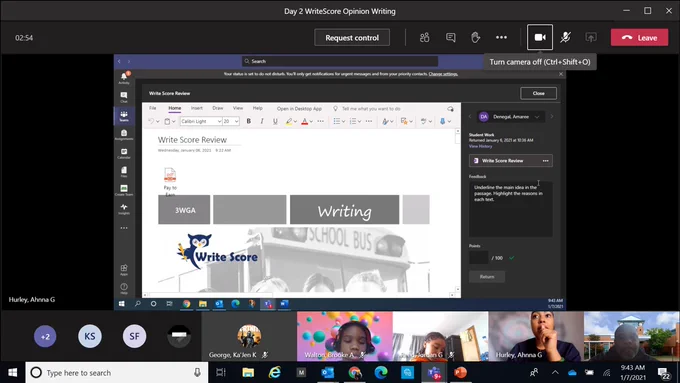The width and height of the screenshot is (680, 383).
Task: Open More actions ellipsis in meeting toolbar
Action: 501,38
